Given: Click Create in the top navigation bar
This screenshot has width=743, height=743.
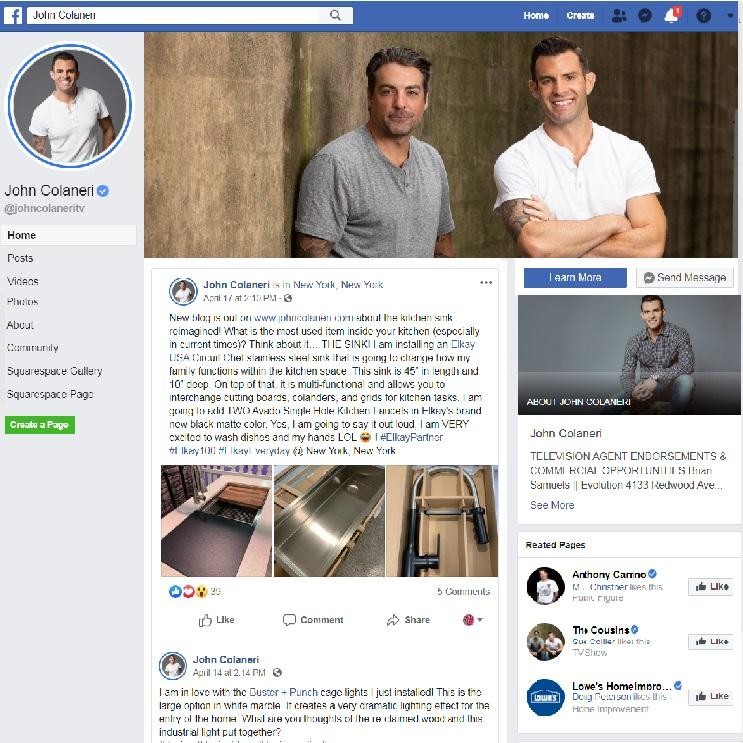Looking at the screenshot, I should click(580, 16).
